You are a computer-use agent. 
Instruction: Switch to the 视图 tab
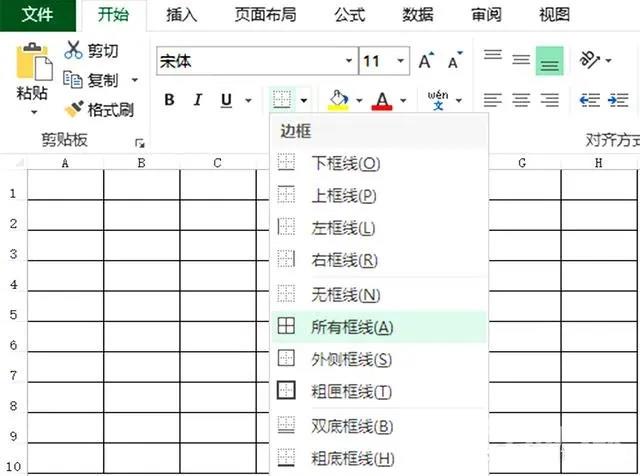pyautogui.click(x=554, y=16)
